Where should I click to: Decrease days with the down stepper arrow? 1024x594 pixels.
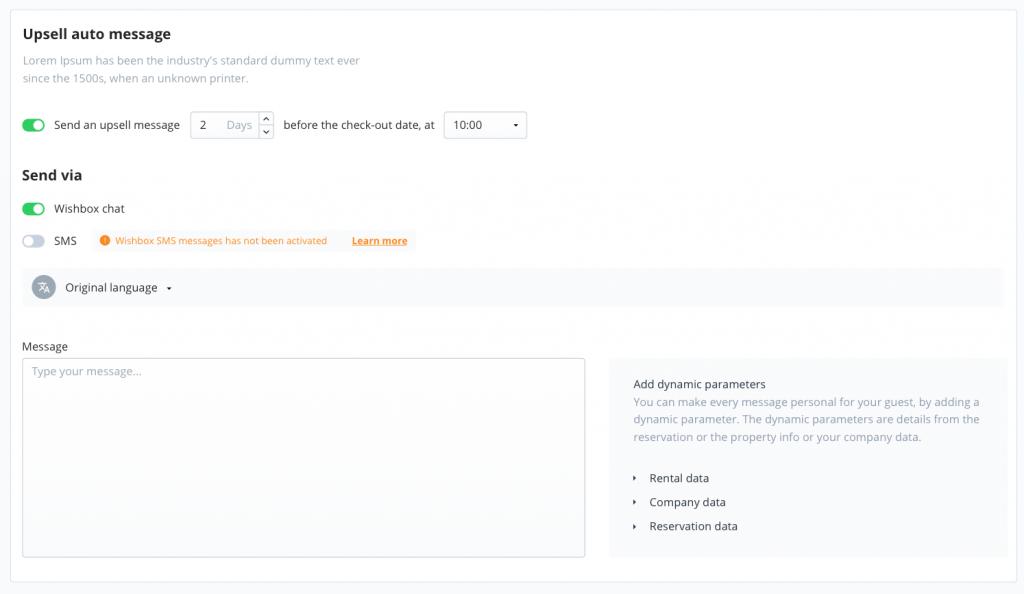266,131
